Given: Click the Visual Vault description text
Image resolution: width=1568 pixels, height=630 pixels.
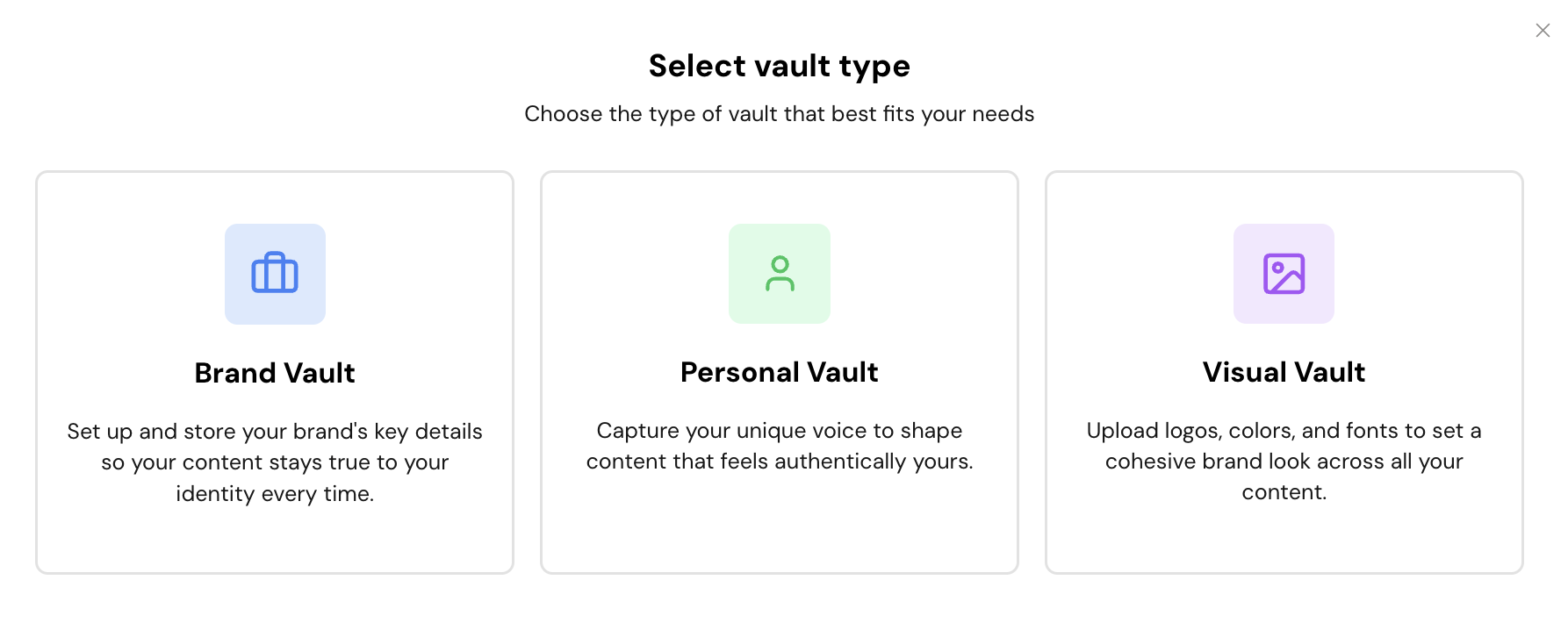Looking at the screenshot, I should 1284,462.
